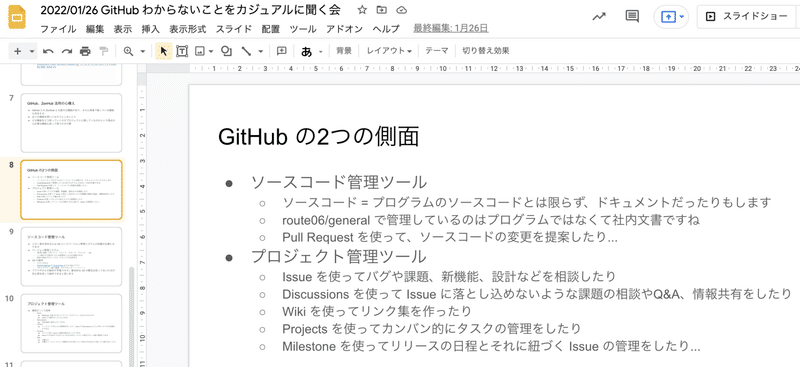Insert a shape
This screenshot has height=367, width=800.
click(227, 51)
